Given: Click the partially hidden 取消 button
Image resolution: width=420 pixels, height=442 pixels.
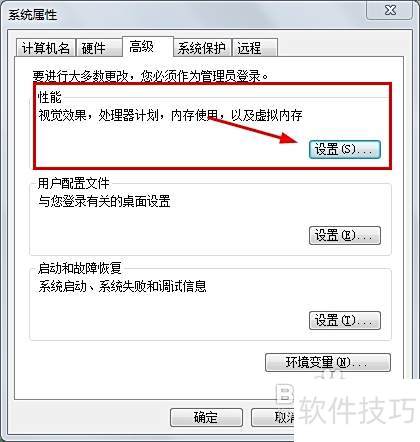Looking at the screenshot, I should pyautogui.click(x=273, y=417).
